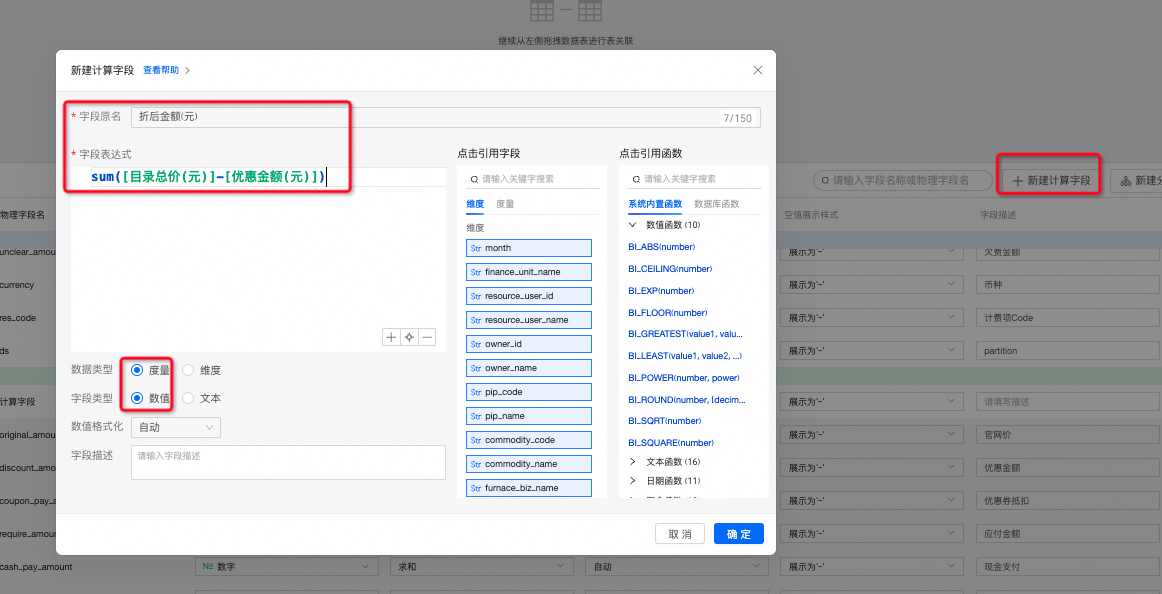Screen dimensions: 1162x594
Task: Click the 字段描述 text area
Action: pos(288,462)
